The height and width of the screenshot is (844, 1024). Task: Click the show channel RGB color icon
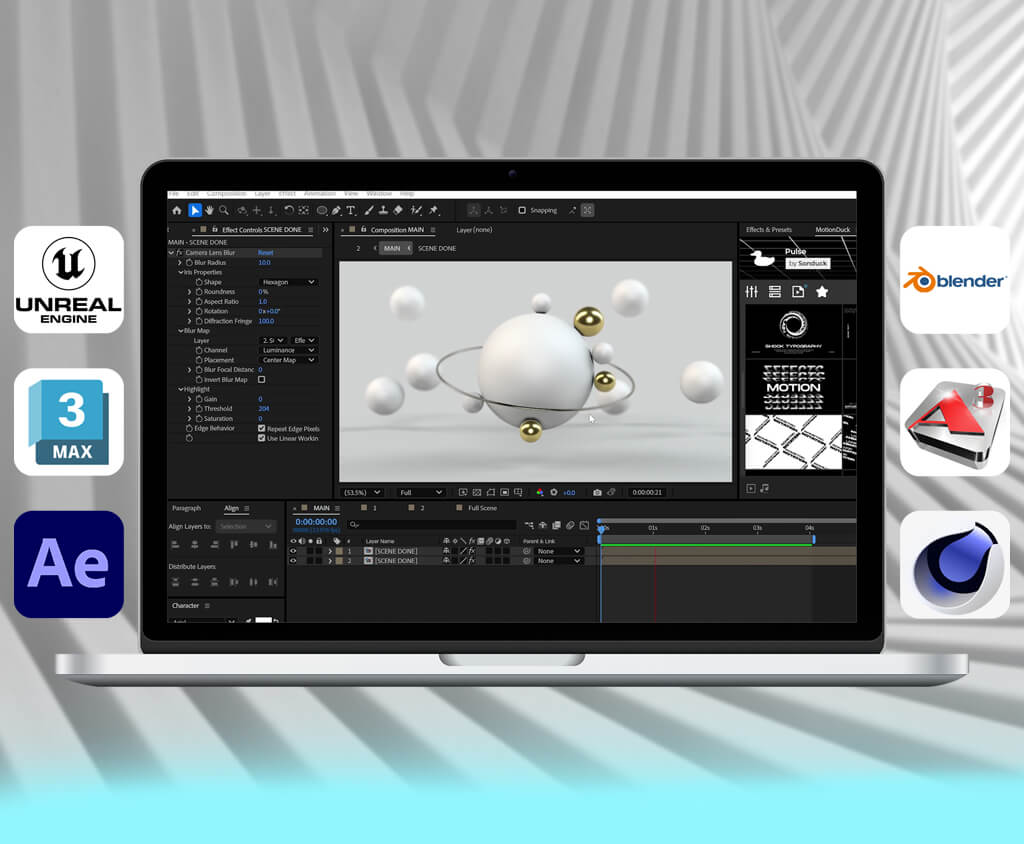pyautogui.click(x=539, y=493)
